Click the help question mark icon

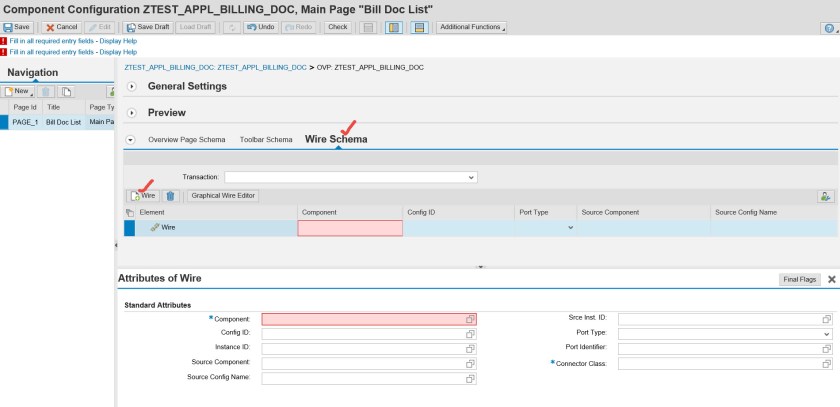click(829, 28)
